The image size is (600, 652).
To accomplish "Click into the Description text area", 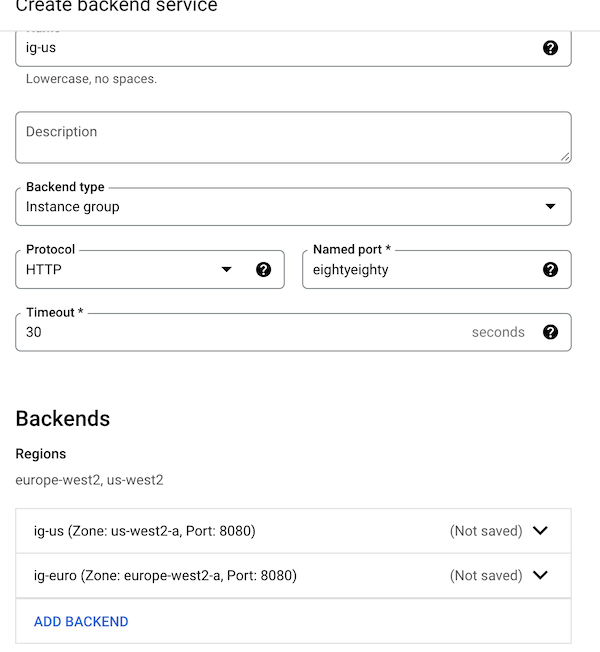I will coord(293,137).
